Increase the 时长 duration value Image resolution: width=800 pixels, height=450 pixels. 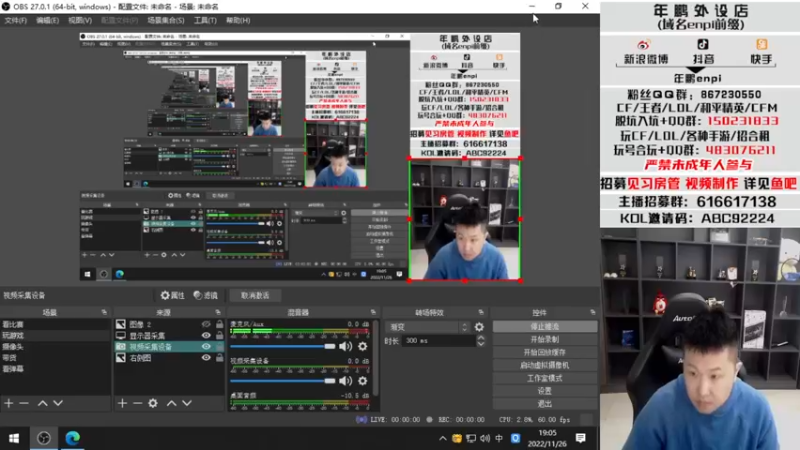481,337
